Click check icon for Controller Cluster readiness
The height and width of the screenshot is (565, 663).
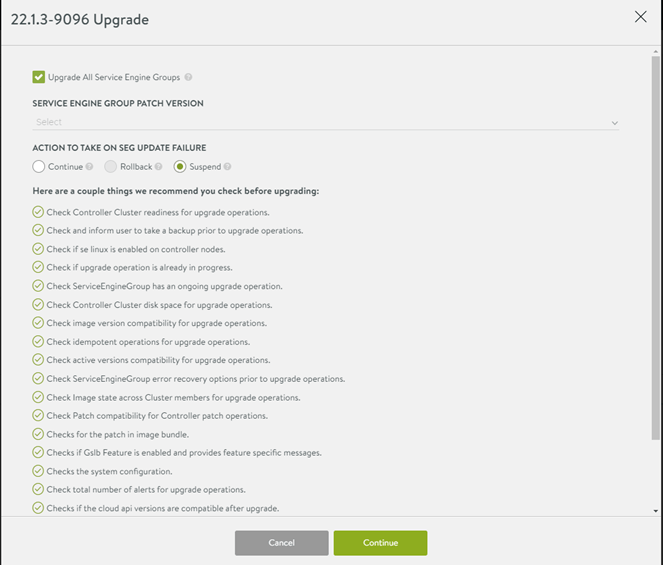pyautogui.click(x=38, y=212)
